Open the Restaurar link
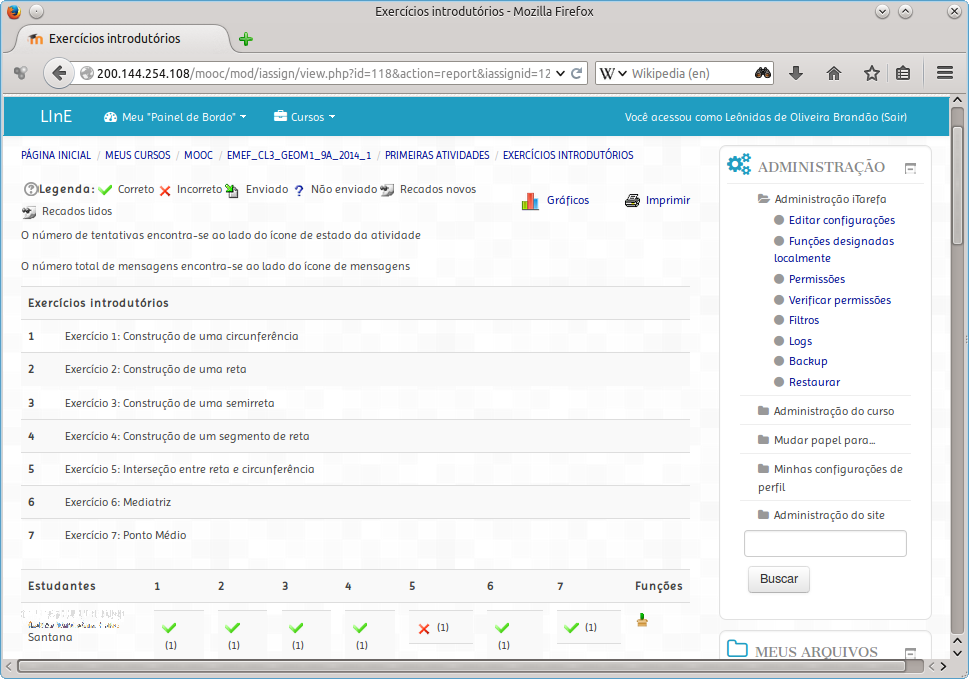The width and height of the screenshot is (969, 679). click(x=815, y=382)
